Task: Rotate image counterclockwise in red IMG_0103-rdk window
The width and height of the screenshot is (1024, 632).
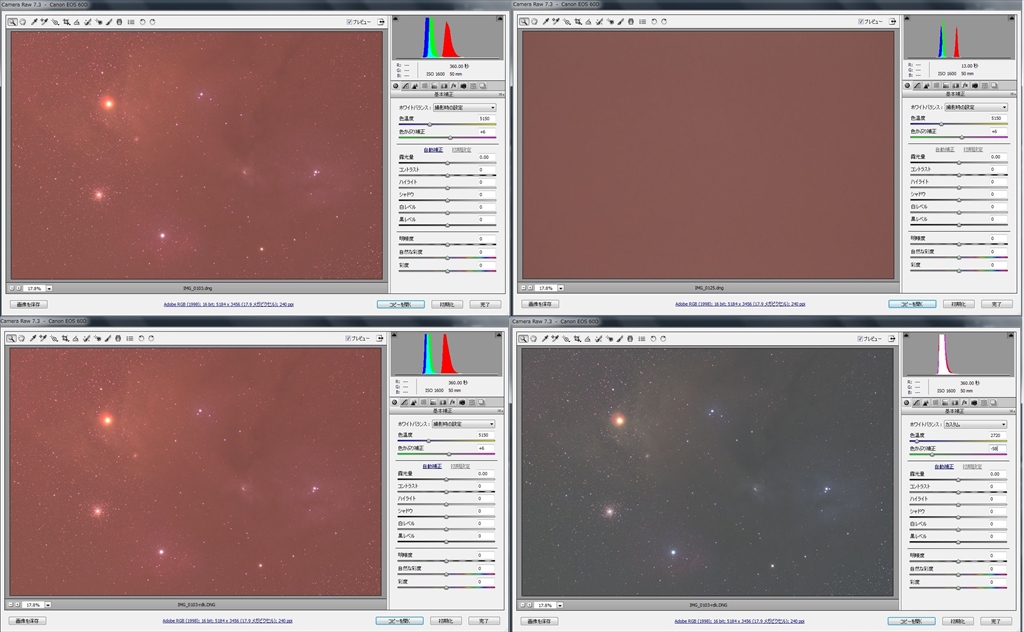Action: 140,338
